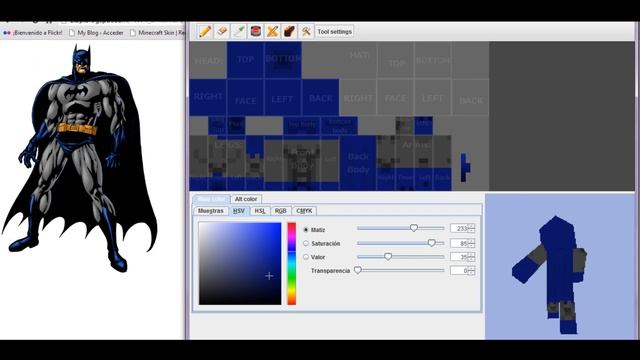Click the Transparencia value field showing 0
The height and width of the screenshot is (360, 640).
tap(459, 271)
